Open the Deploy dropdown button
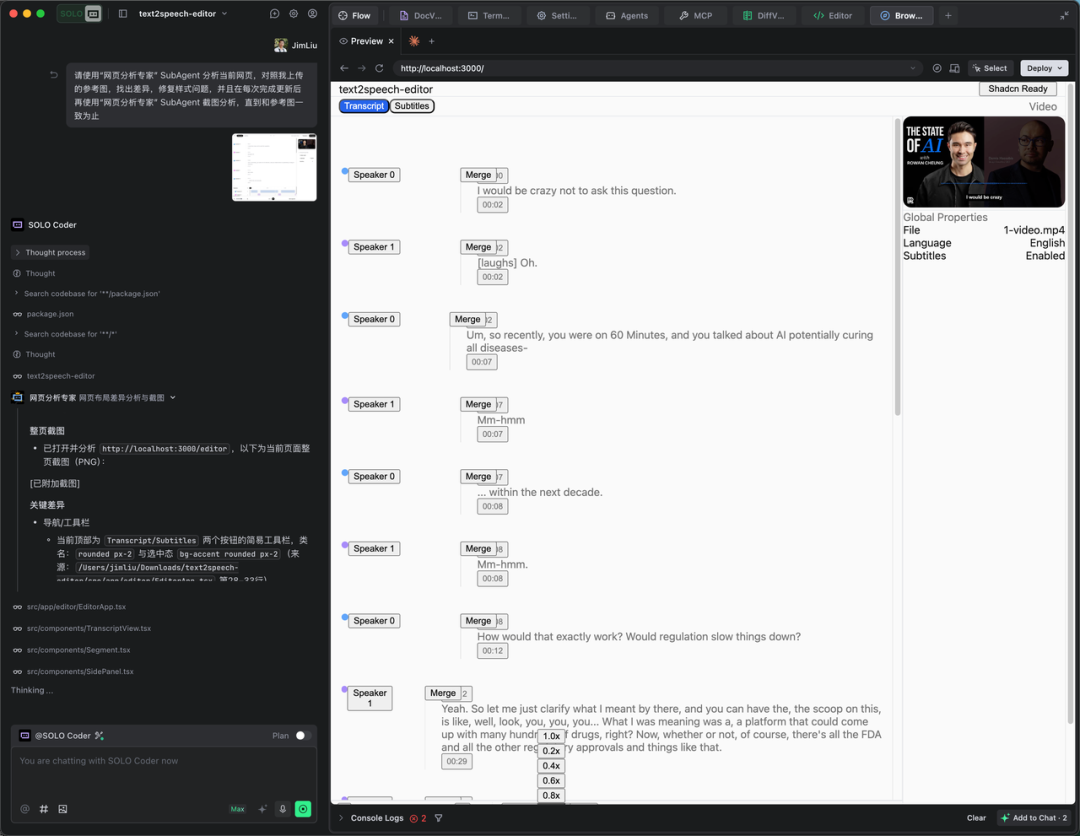 [1044, 68]
